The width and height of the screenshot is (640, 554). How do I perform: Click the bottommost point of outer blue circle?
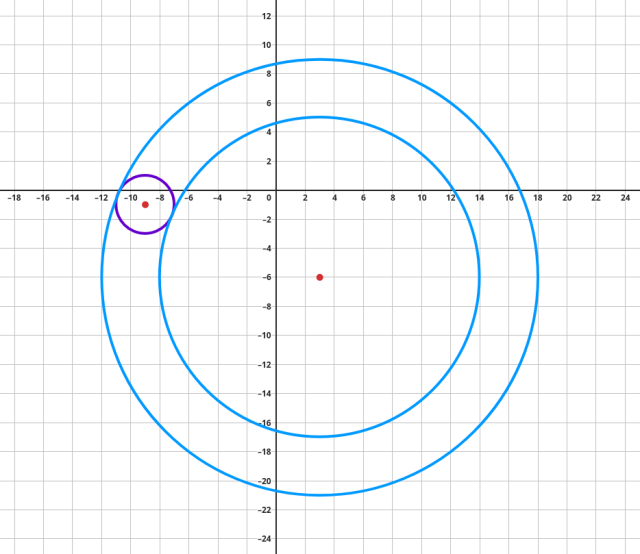click(320, 495)
